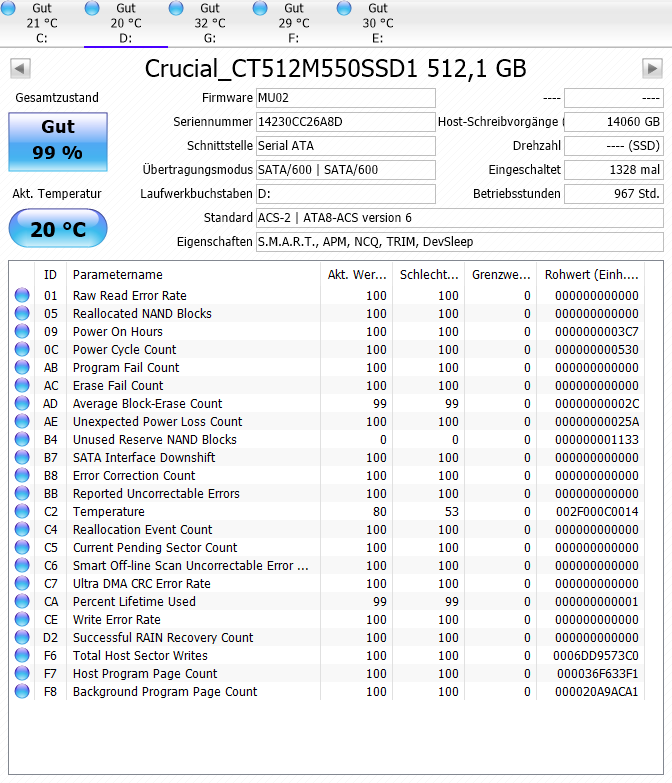Viewport: 672px width, 783px height.
Task: Click the Schlecht... column header
Action: click(429, 275)
